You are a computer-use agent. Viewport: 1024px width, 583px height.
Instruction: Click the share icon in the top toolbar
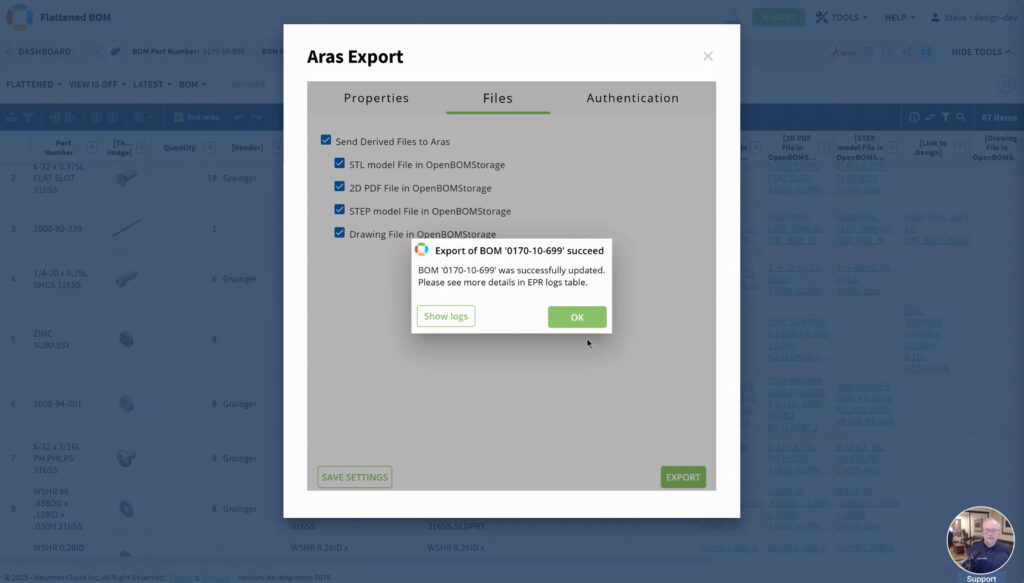(x=906, y=51)
